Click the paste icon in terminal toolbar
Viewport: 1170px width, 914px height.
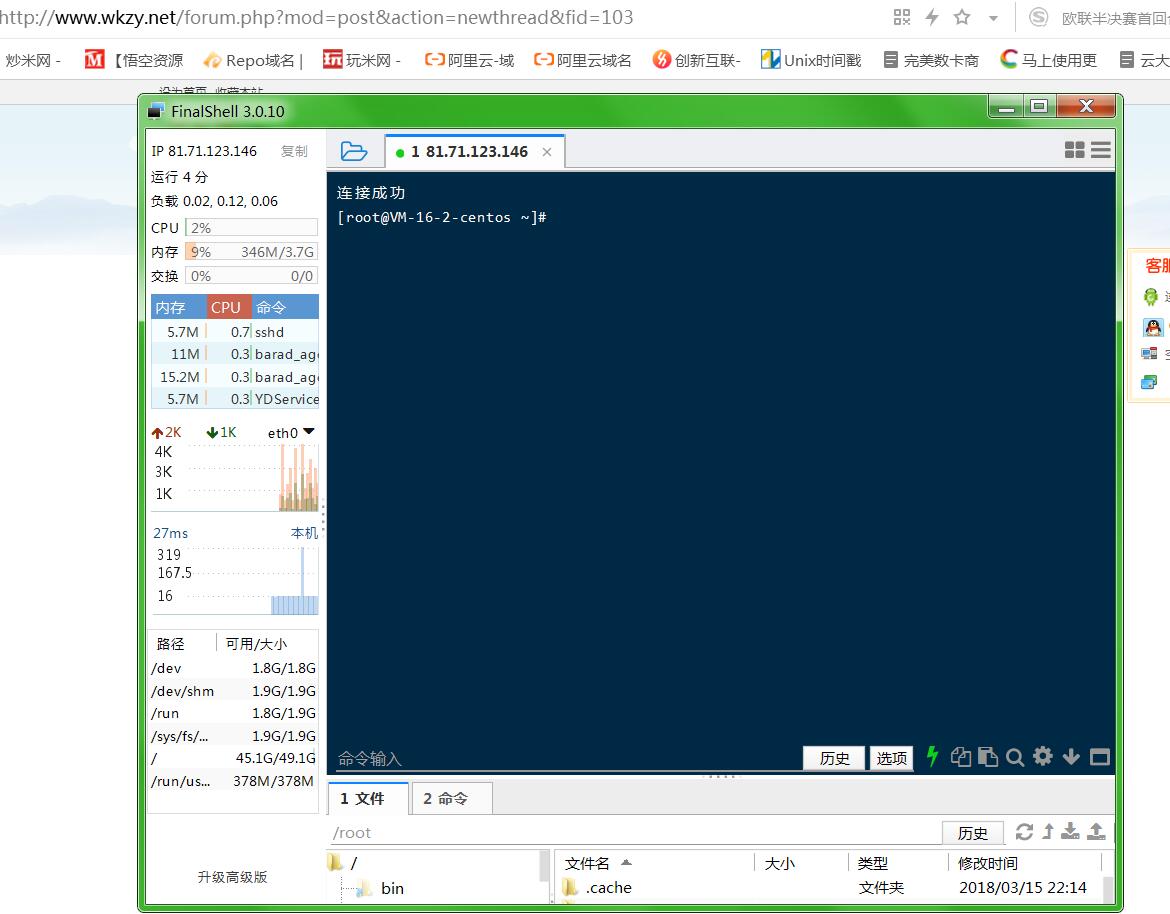click(987, 757)
